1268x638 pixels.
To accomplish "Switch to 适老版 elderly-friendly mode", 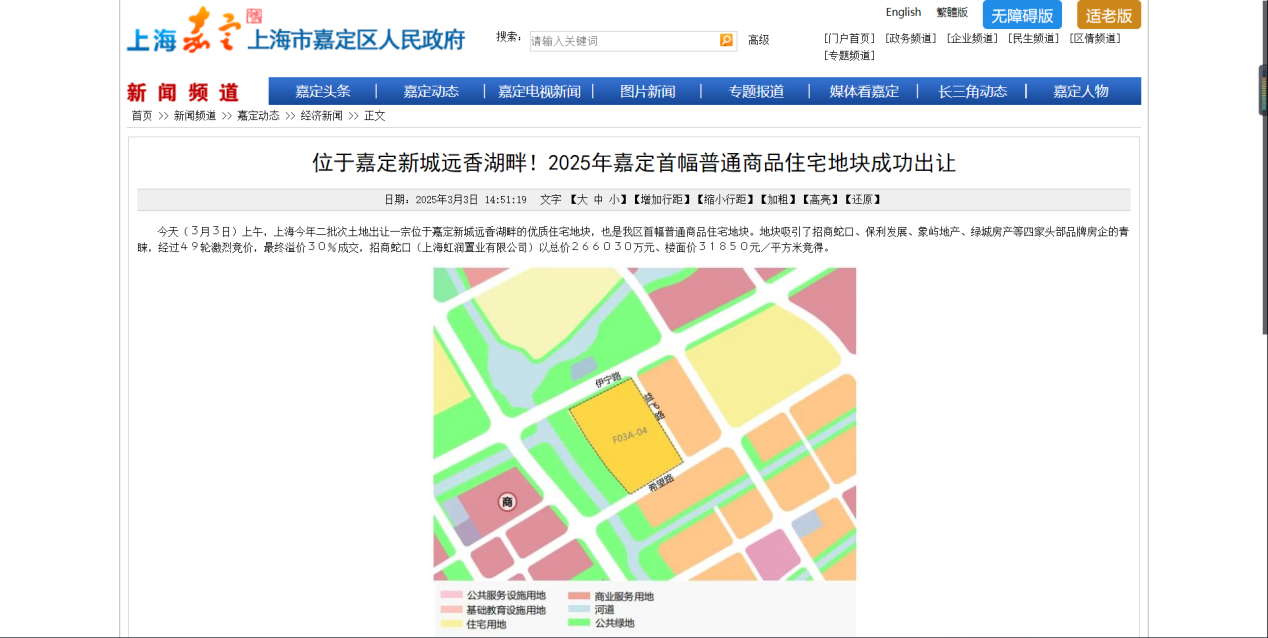I will pyautogui.click(x=1108, y=15).
